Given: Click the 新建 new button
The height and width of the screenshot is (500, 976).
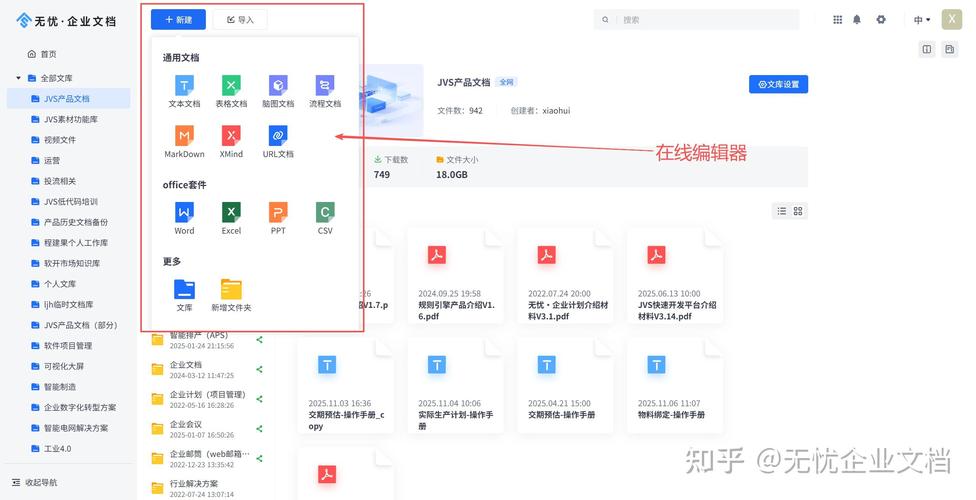Looking at the screenshot, I should click(178, 20).
